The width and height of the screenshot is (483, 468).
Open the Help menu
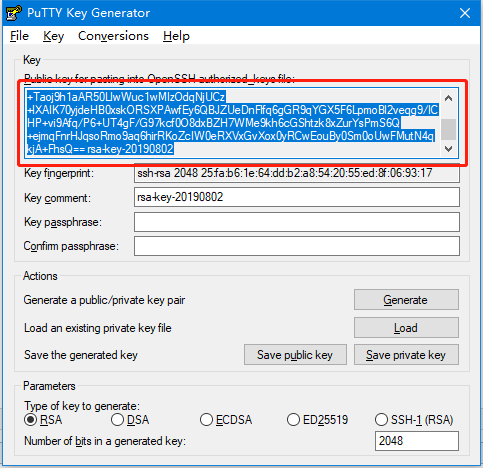tap(176, 36)
